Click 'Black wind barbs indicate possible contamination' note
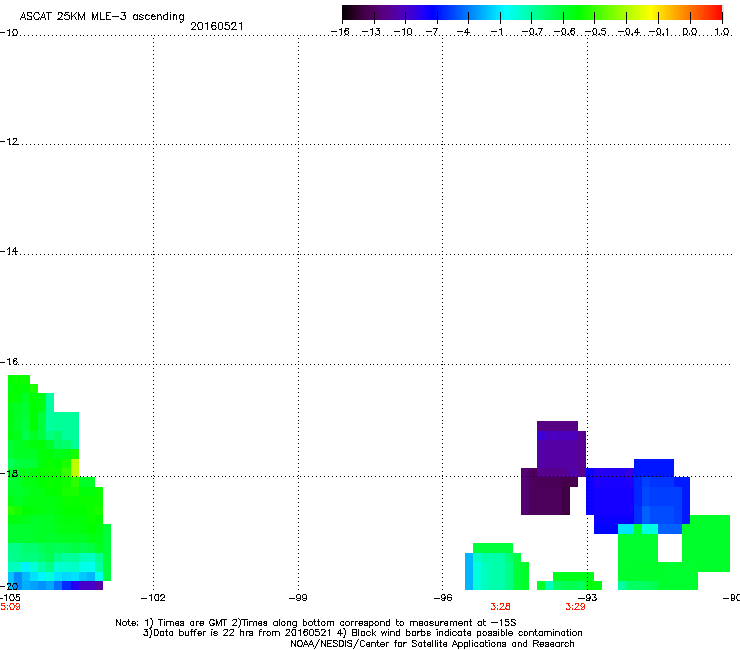The height and width of the screenshot is (650, 740). pyautogui.click(x=467, y=633)
